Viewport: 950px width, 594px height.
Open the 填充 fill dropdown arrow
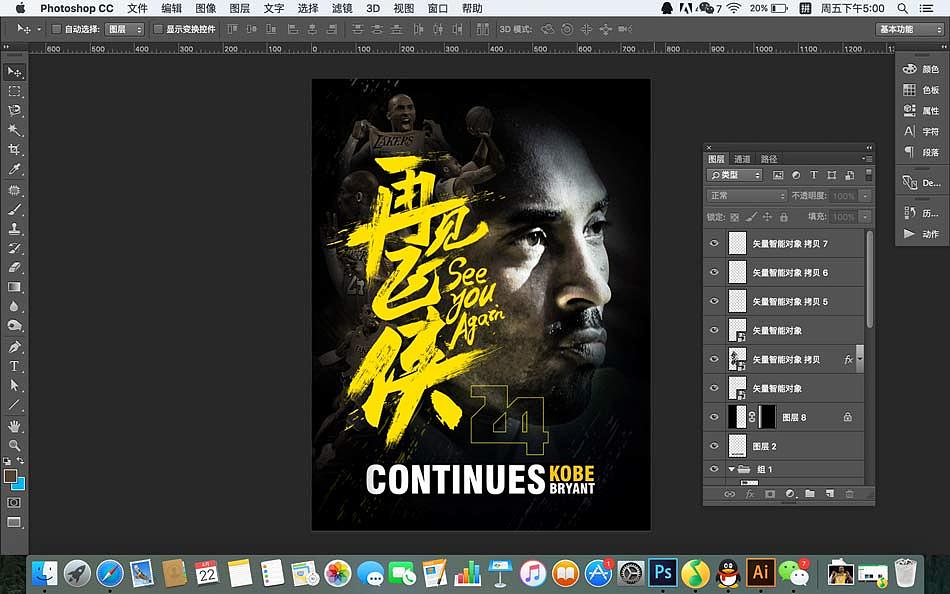pos(865,216)
